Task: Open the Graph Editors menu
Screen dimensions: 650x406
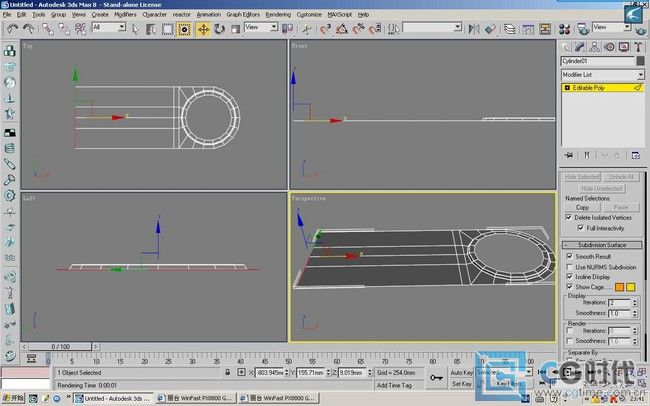Action: click(243, 15)
